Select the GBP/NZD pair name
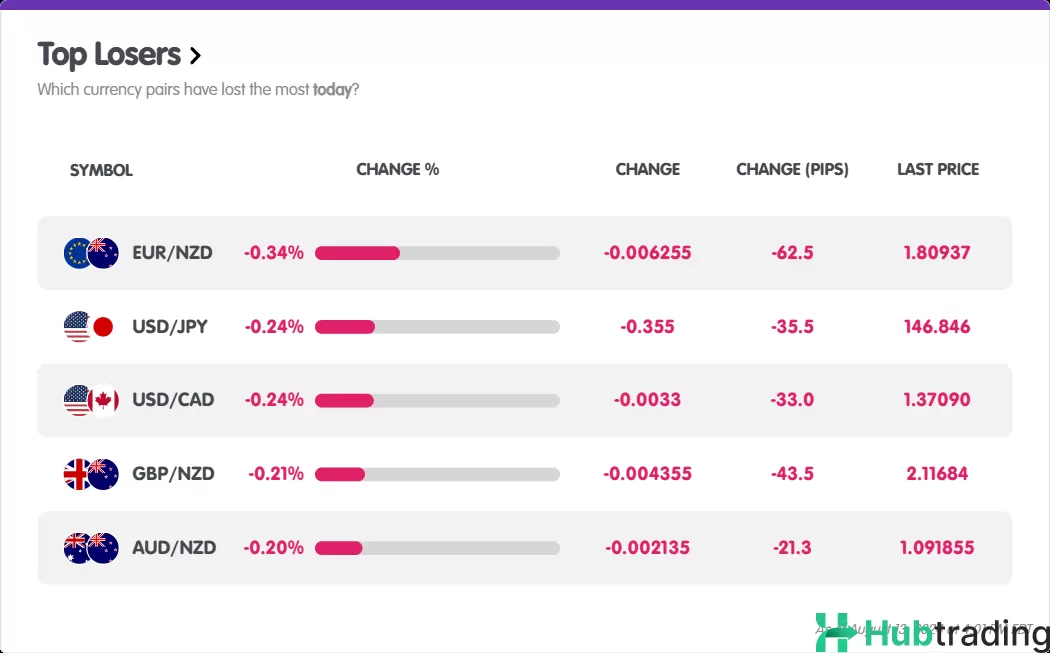Image resolution: width=1050 pixels, height=653 pixels. tap(173, 474)
